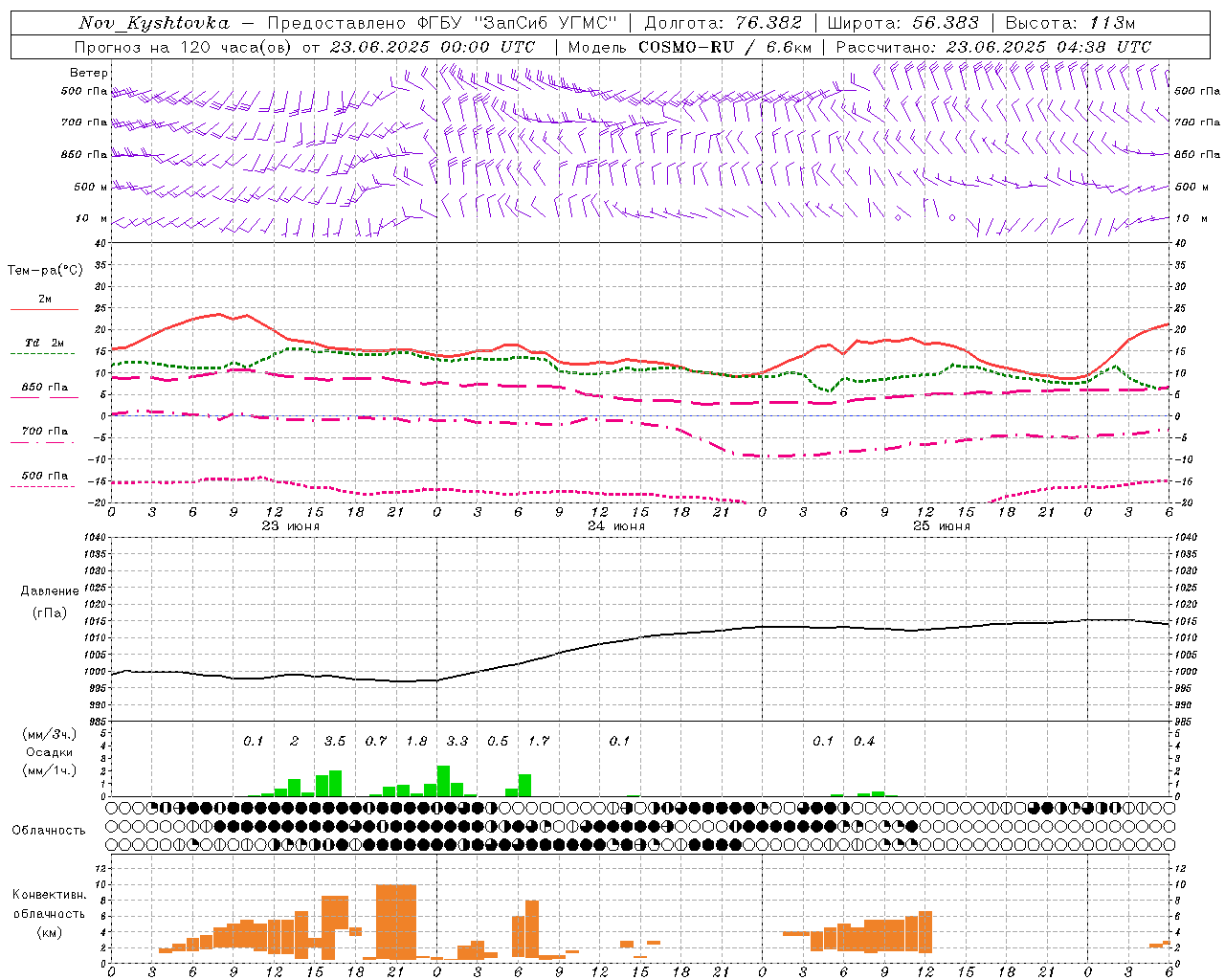Click the Ветер wind panel label
The image size is (1225, 980).
click(89, 73)
